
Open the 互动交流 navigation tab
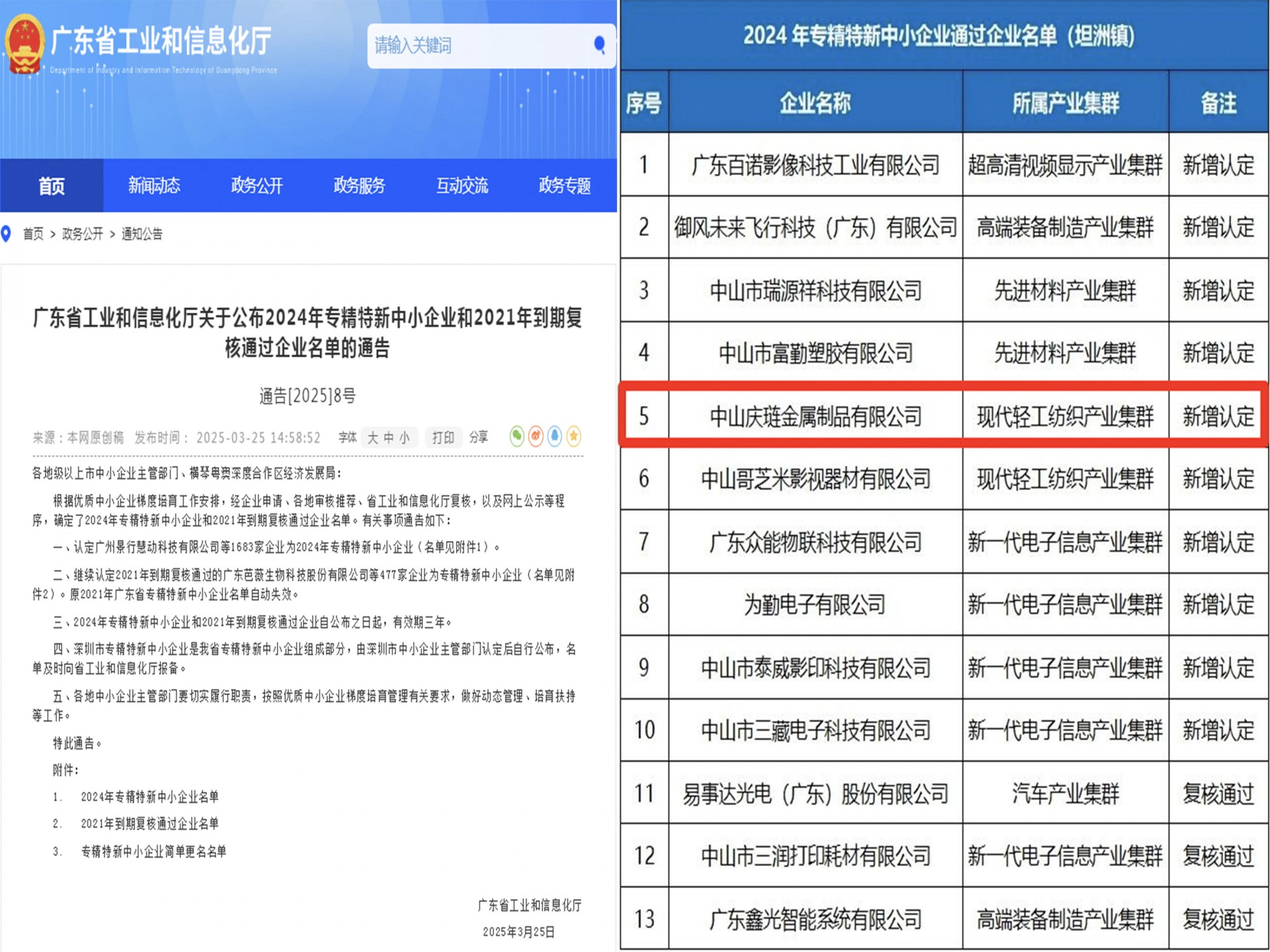click(462, 186)
